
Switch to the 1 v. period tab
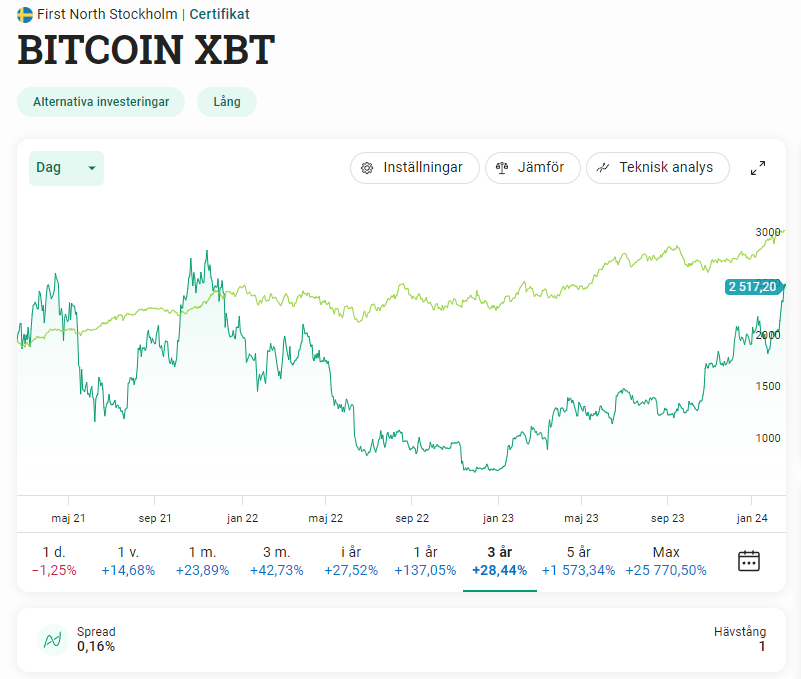128,561
